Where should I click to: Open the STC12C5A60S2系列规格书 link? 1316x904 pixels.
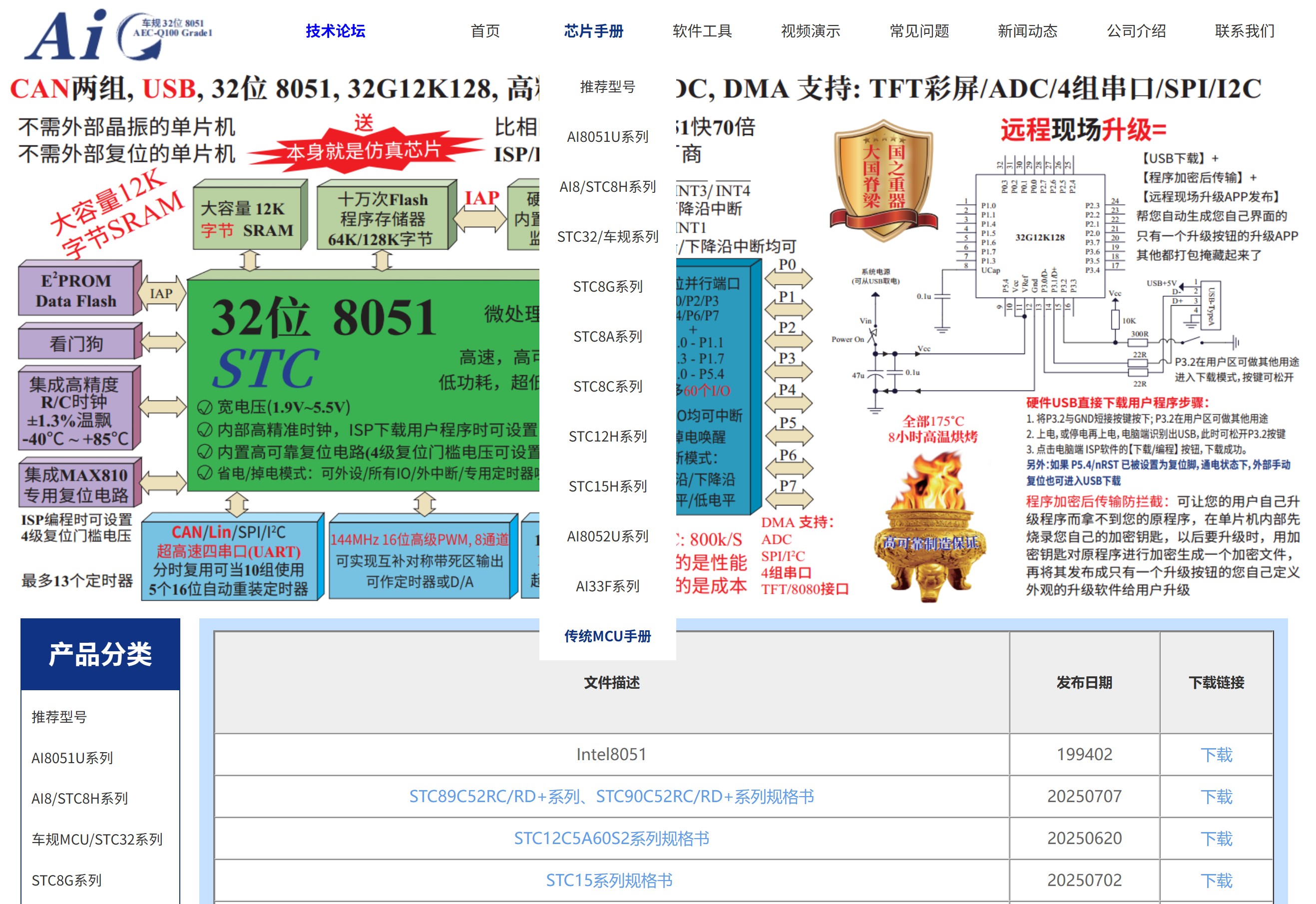click(611, 838)
